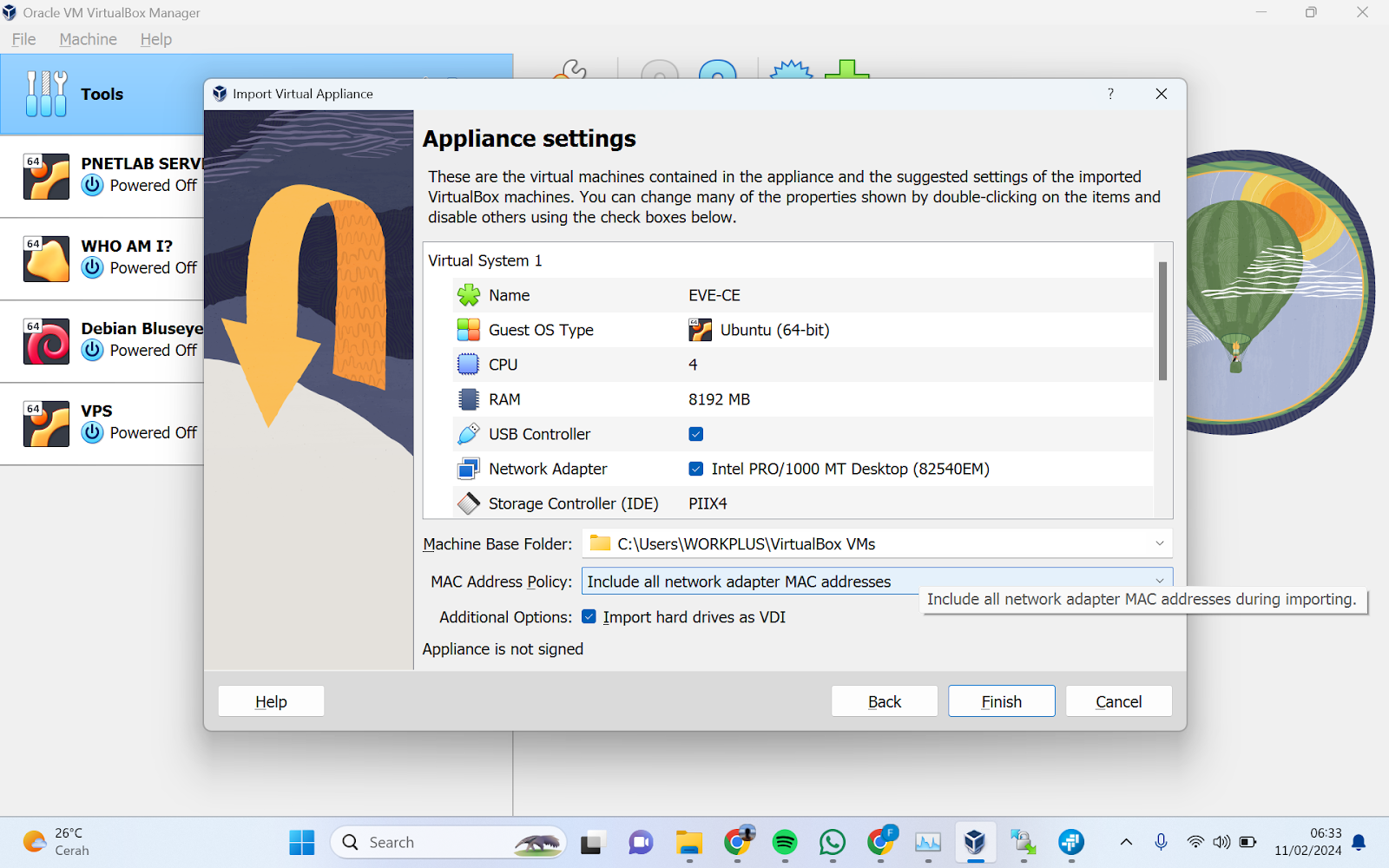This screenshot has height=868, width=1389.
Task: Open File Explorer from the taskbar
Action: coord(689,842)
